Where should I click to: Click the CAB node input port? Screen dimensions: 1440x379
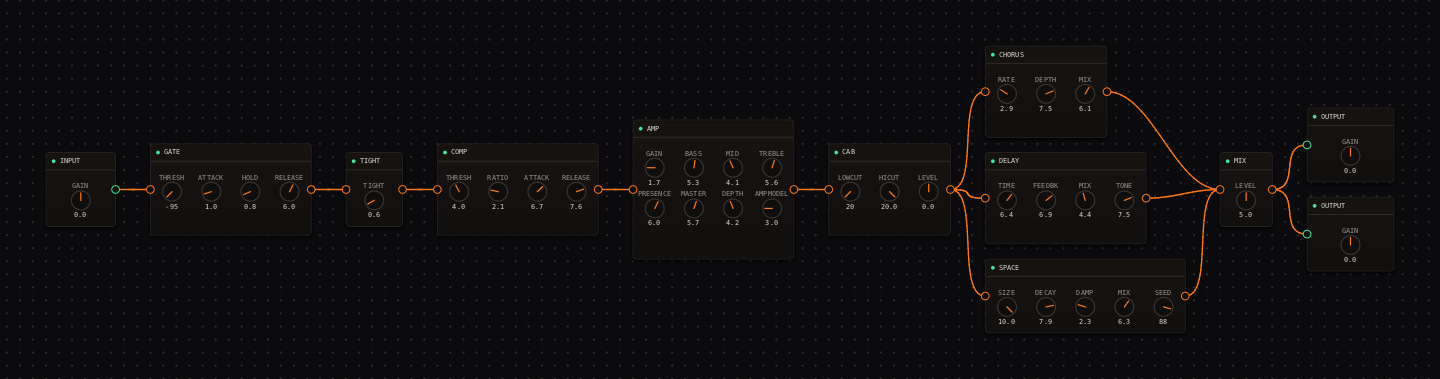[x=828, y=189]
